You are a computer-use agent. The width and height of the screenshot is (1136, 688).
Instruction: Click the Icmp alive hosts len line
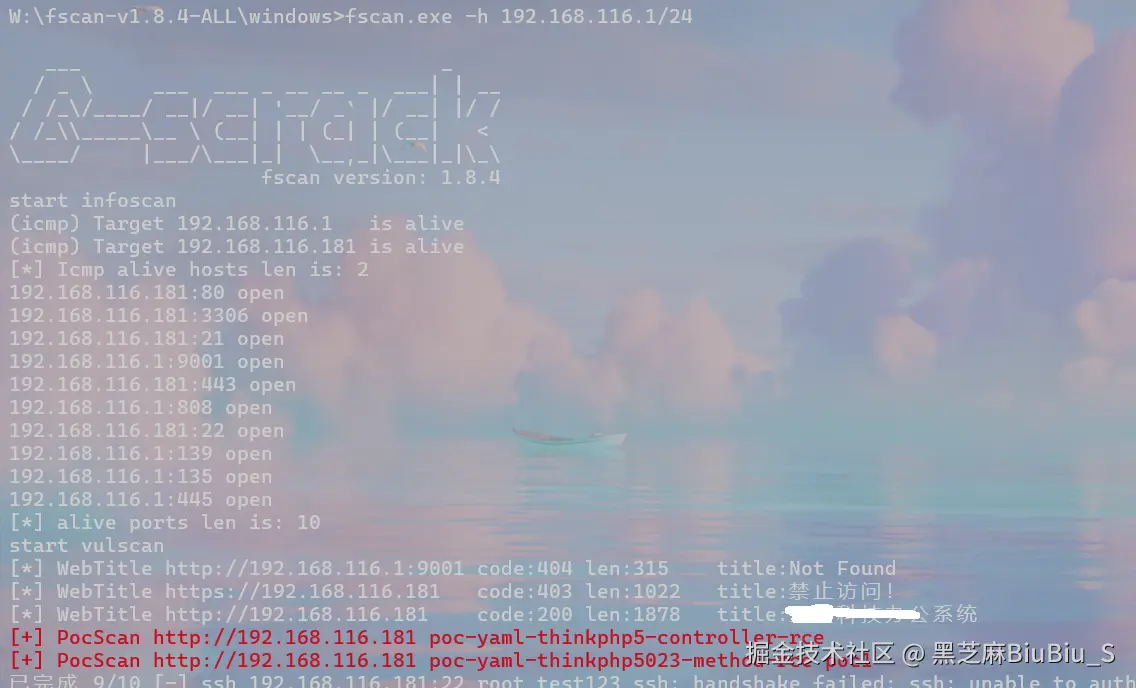(x=188, y=270)
